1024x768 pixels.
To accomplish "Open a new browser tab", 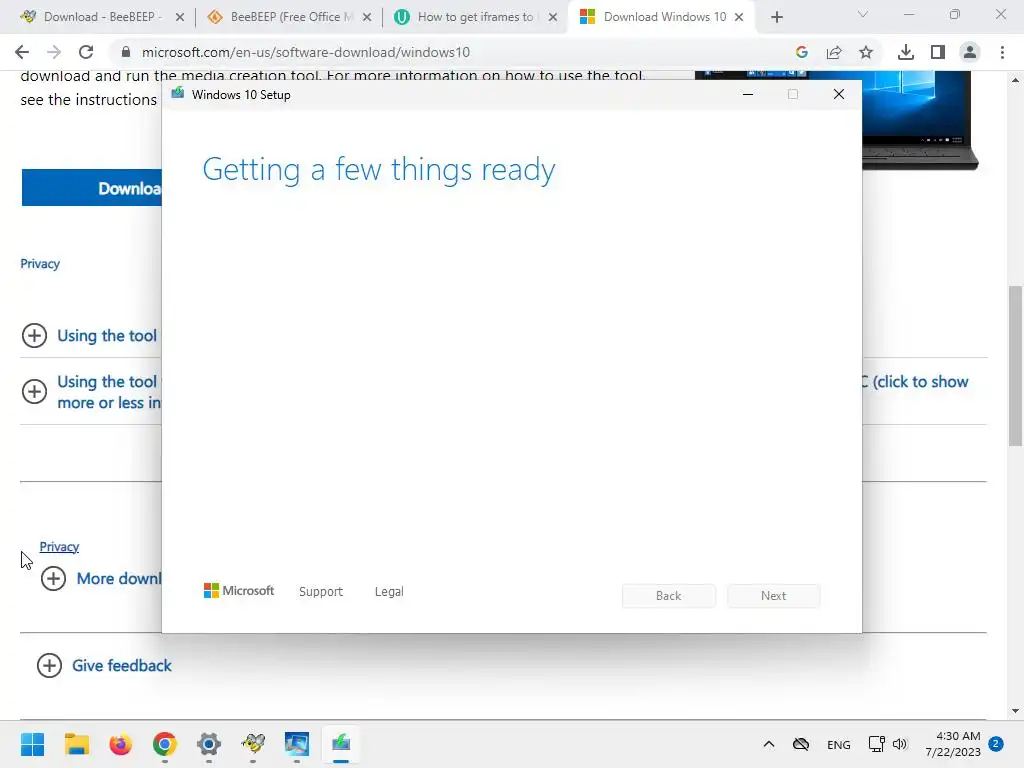I will click(776, 17).
